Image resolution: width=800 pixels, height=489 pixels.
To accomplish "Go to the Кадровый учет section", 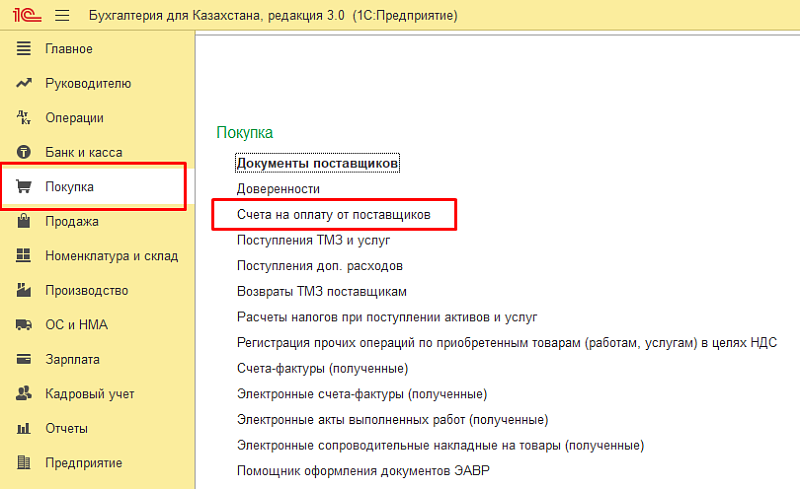I will point(89,394).
